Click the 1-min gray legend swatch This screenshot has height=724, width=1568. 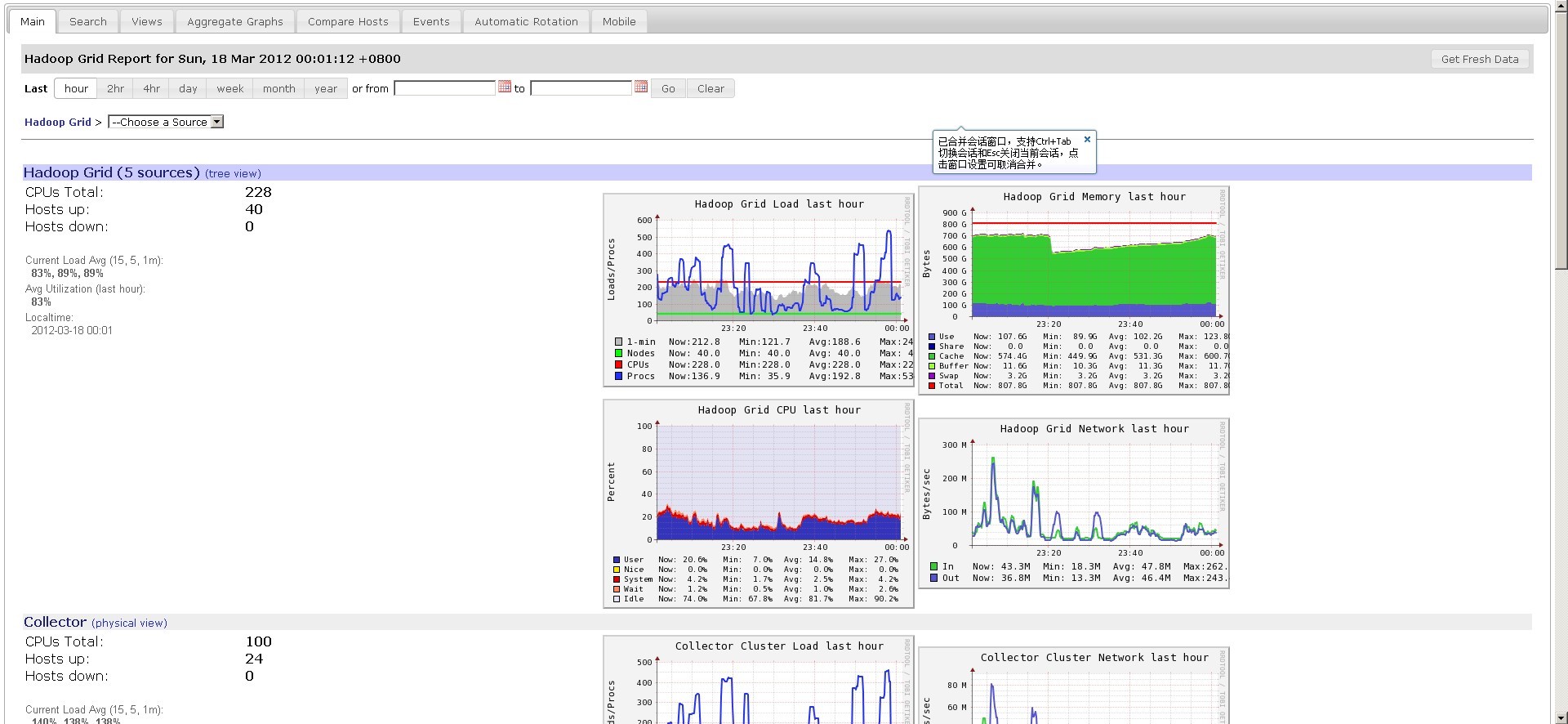[x=619, y=342]
